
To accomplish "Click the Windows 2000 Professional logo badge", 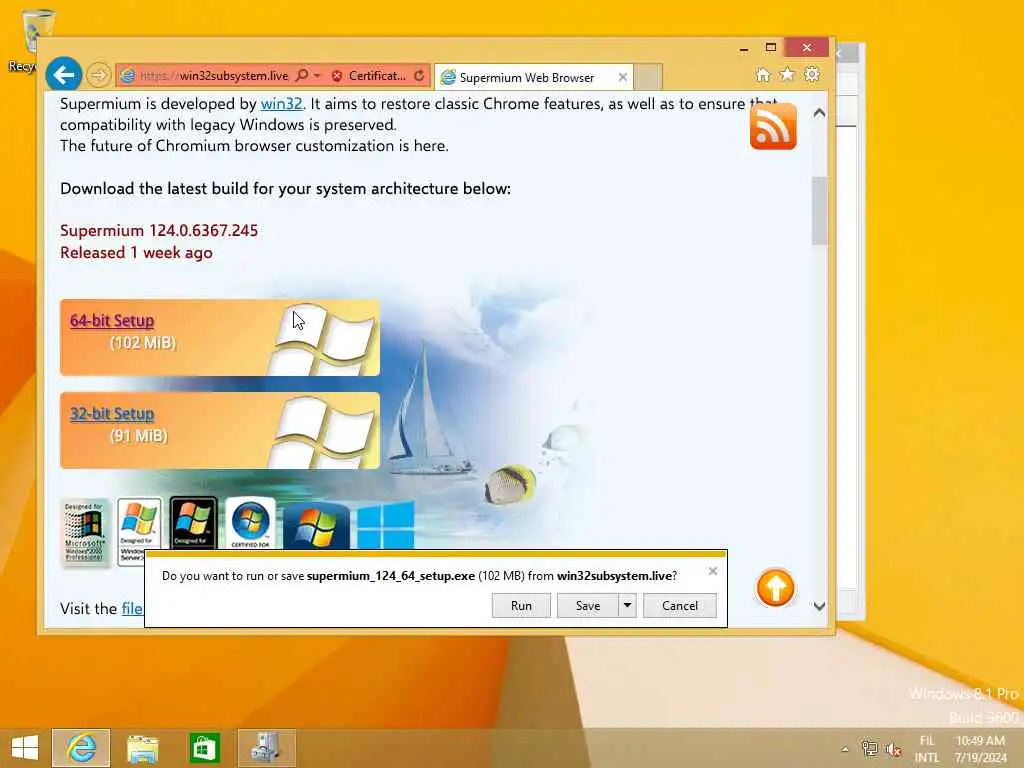I will pyautogui.click(x=84, y=532).
